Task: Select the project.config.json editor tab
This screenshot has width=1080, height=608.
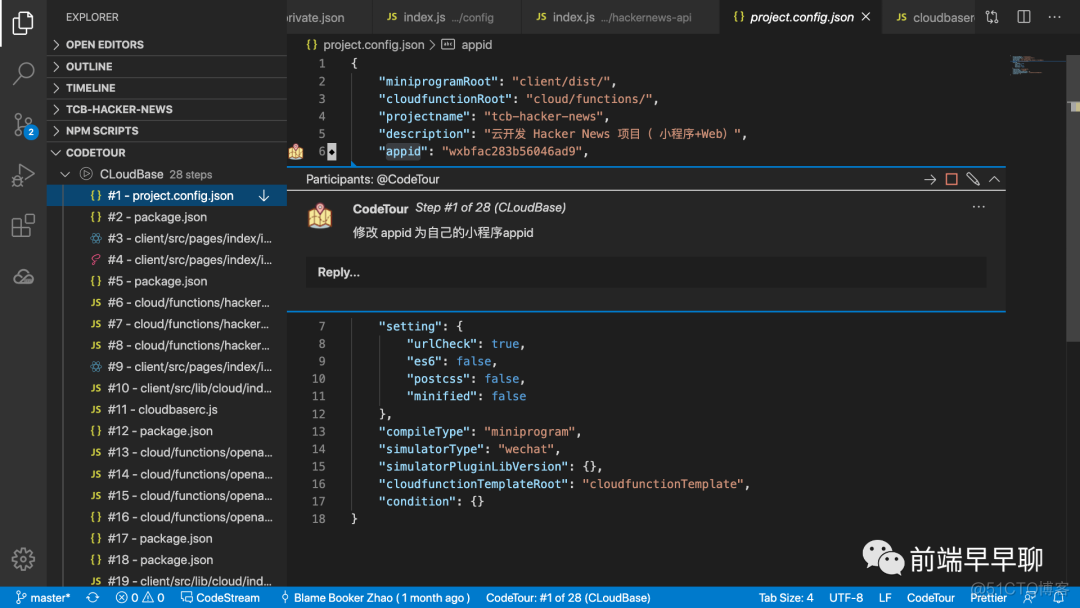Action: [801, 17]
